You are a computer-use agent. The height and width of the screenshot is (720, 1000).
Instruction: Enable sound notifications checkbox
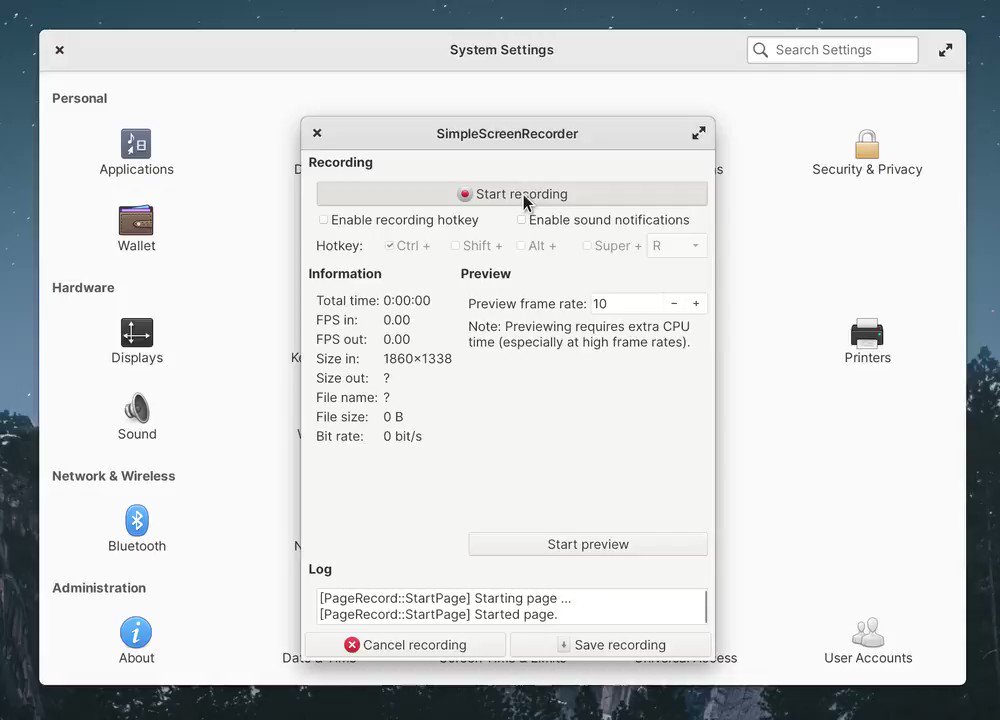click(x=521, y=219)
